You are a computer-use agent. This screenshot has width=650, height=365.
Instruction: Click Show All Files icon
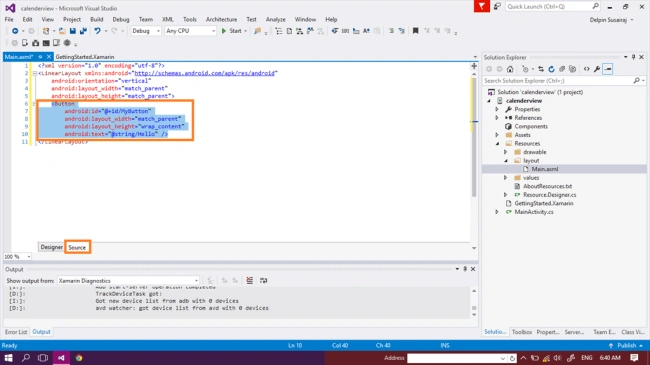tap(572, 69)
